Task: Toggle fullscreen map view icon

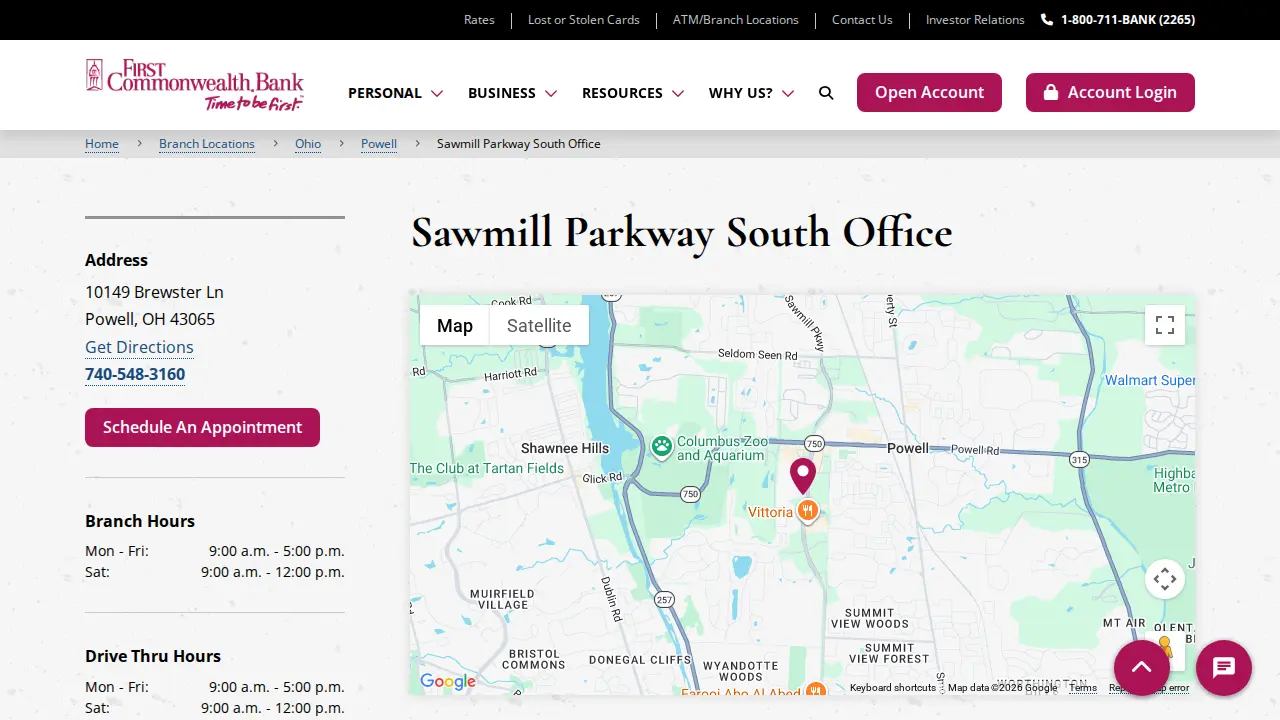Action: 1165,325
